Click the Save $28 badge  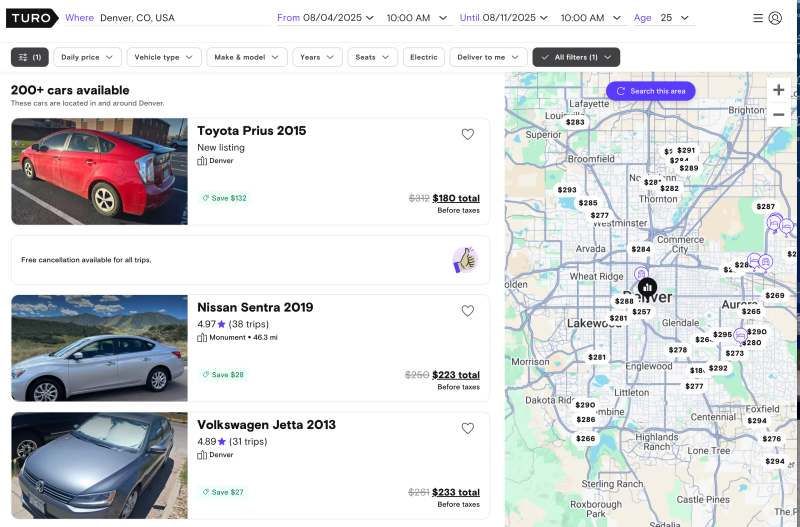pos(223,374)
